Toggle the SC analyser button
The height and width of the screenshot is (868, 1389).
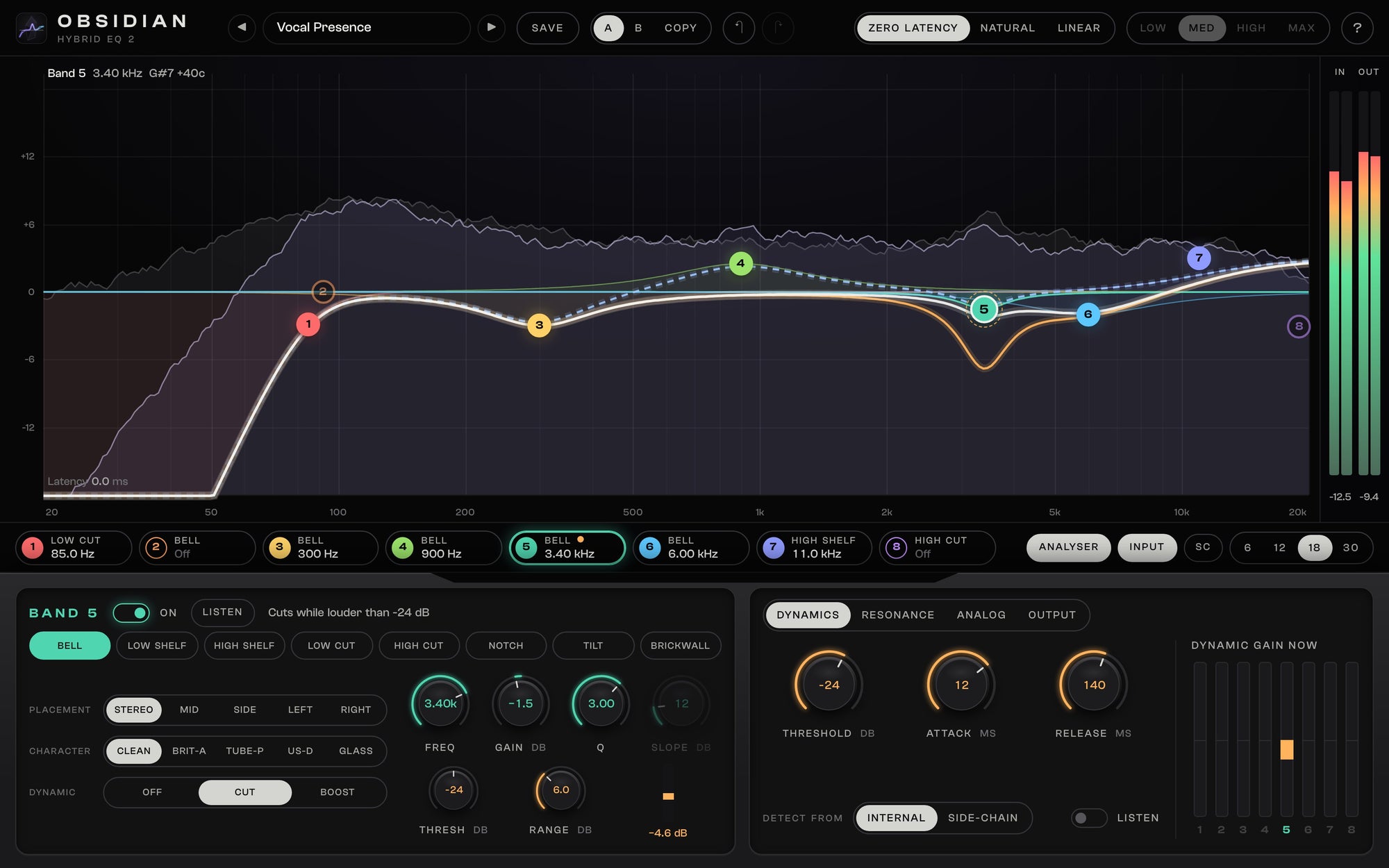(x=1203, y=547)
